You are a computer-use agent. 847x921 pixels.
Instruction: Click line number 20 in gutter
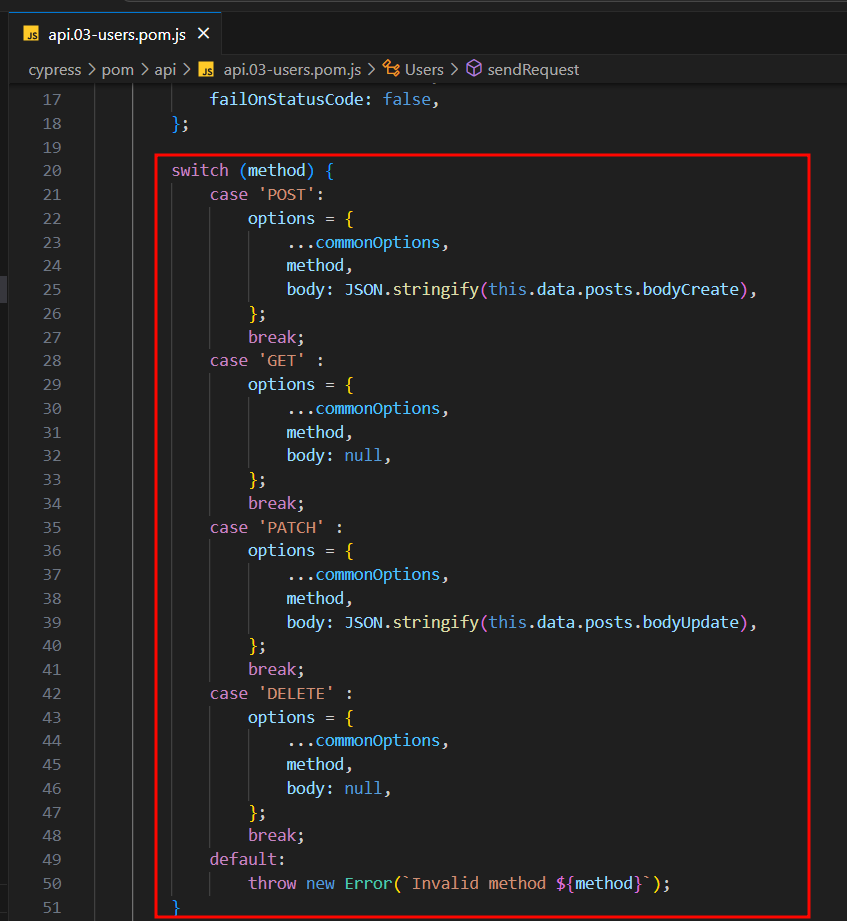pos(52,171)
